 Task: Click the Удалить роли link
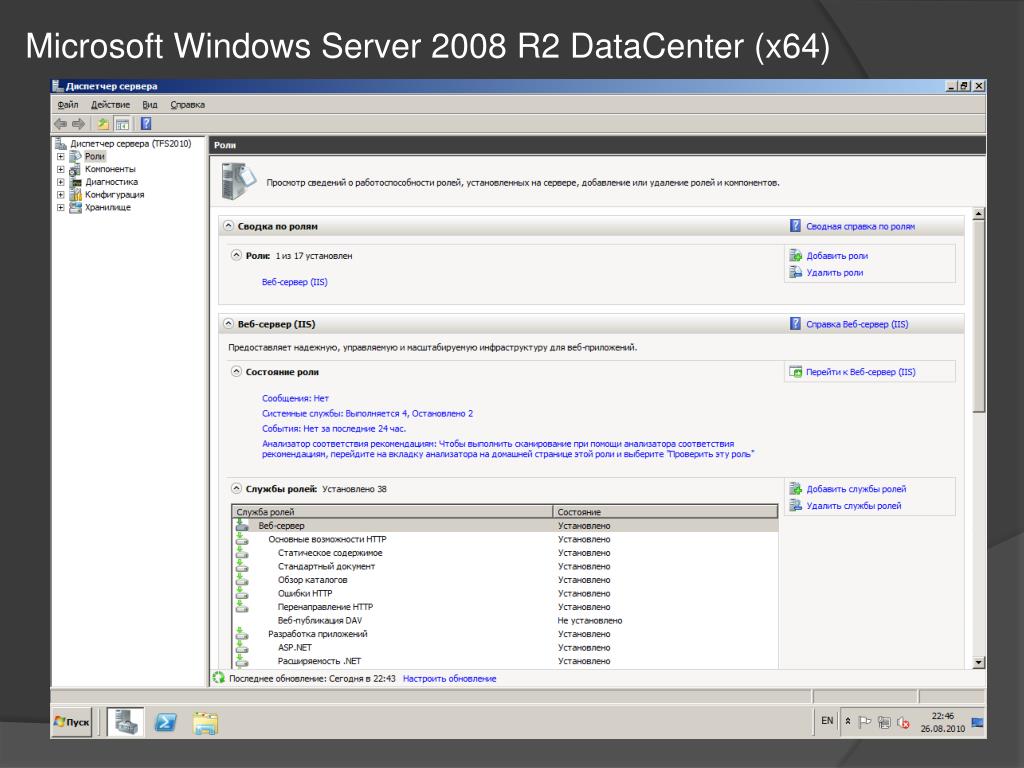[835, 273]
